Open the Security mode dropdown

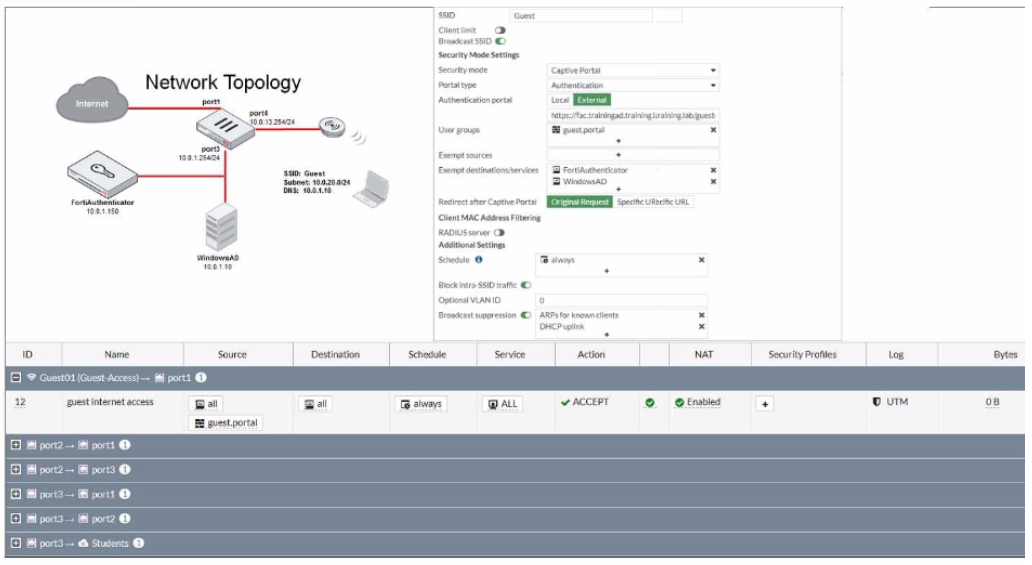632,70
